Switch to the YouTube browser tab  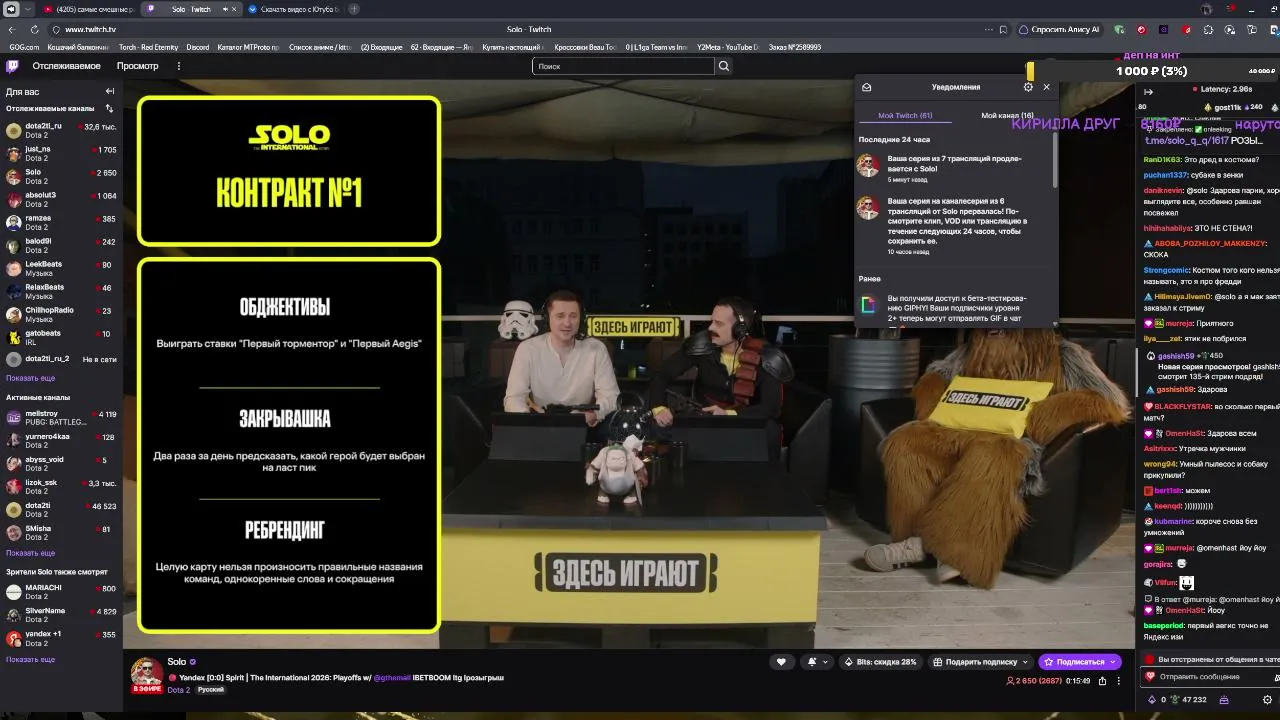[x=88, y=9]
